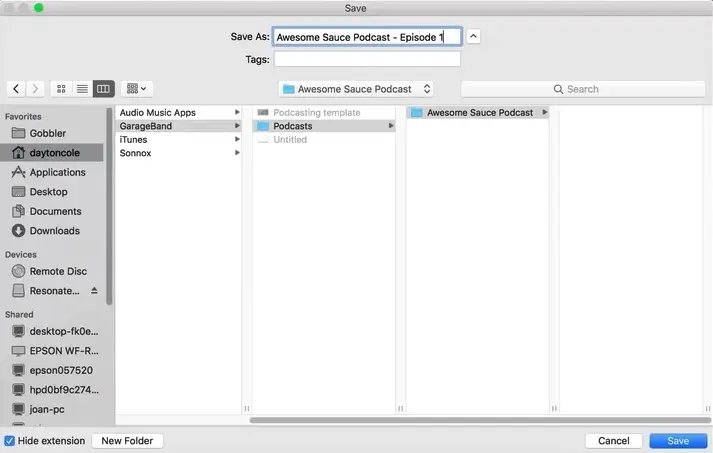Switch to list view mode
The width and height of the screenshot is (713, 453).
[82, 89]
